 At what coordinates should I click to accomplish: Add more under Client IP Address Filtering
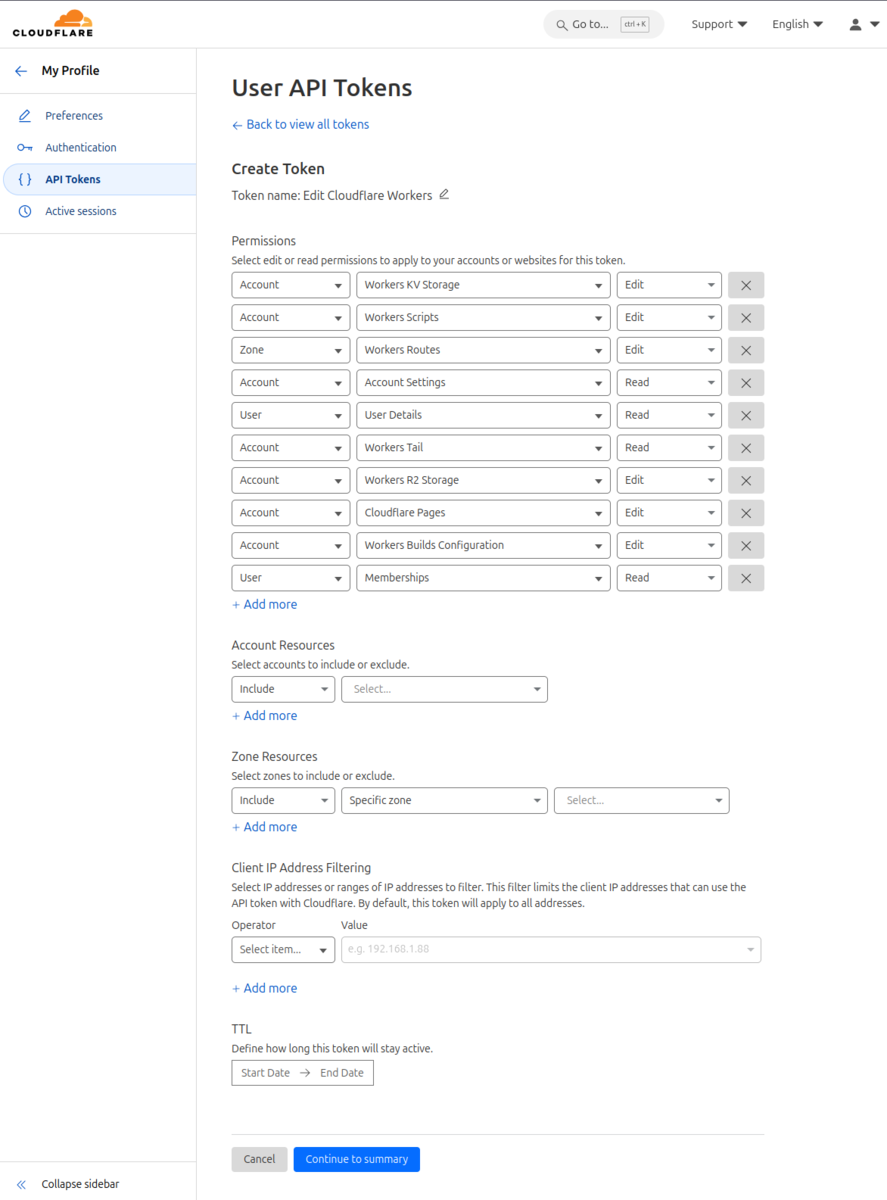point(265,988)
